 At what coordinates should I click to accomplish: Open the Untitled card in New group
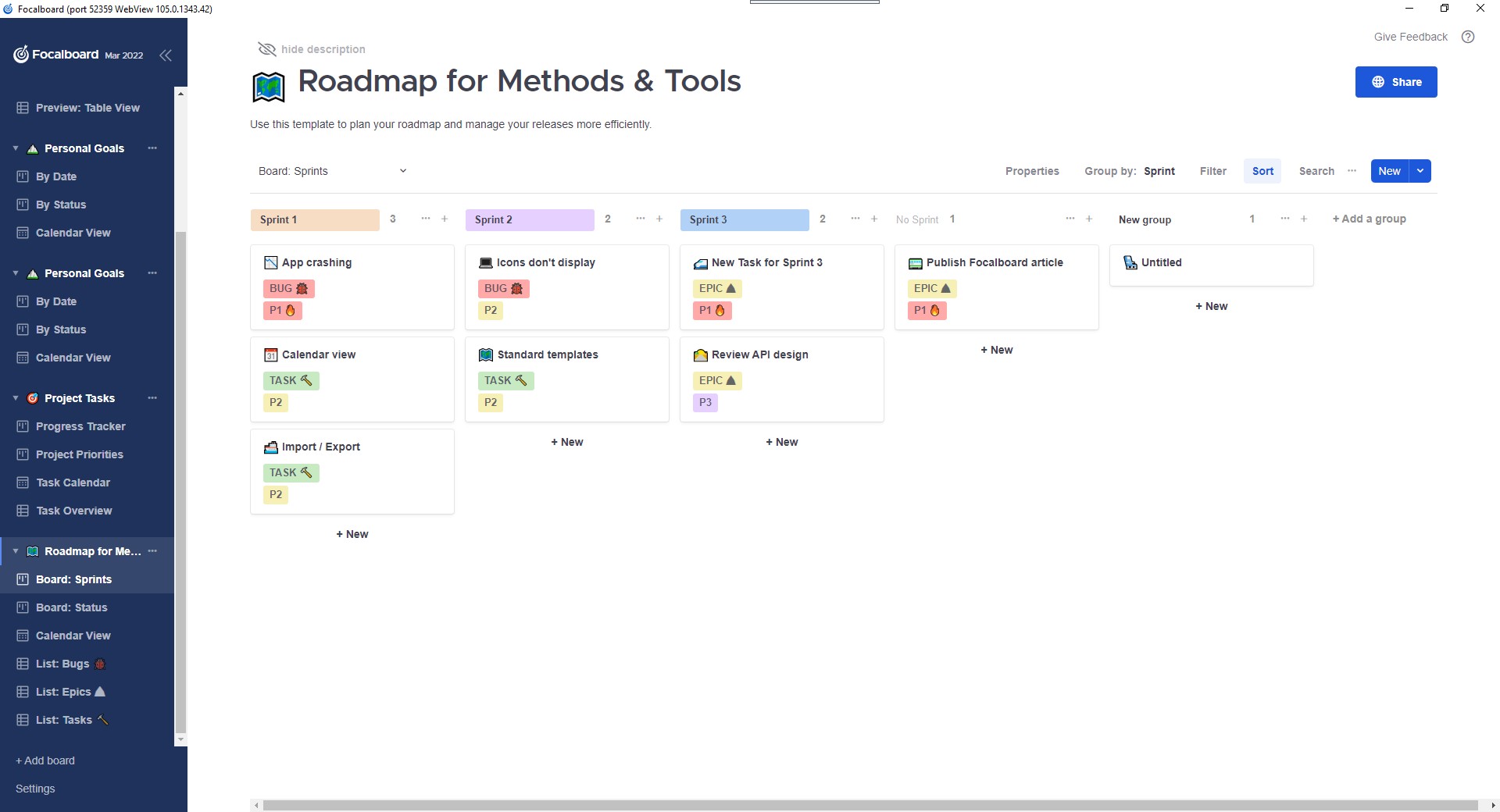(1162, 262)
